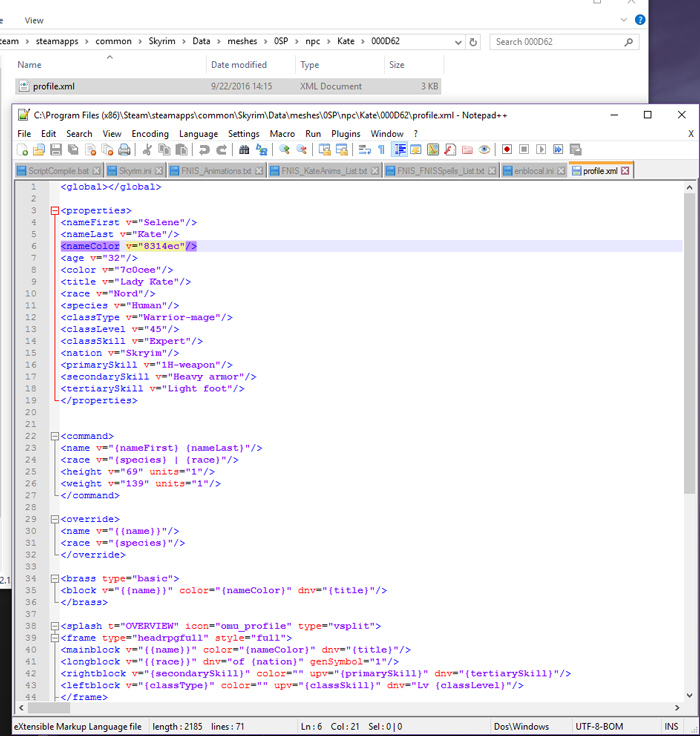Collapse the command block fold marker
The image size is (700, 736).
click(x=54, y=437)
